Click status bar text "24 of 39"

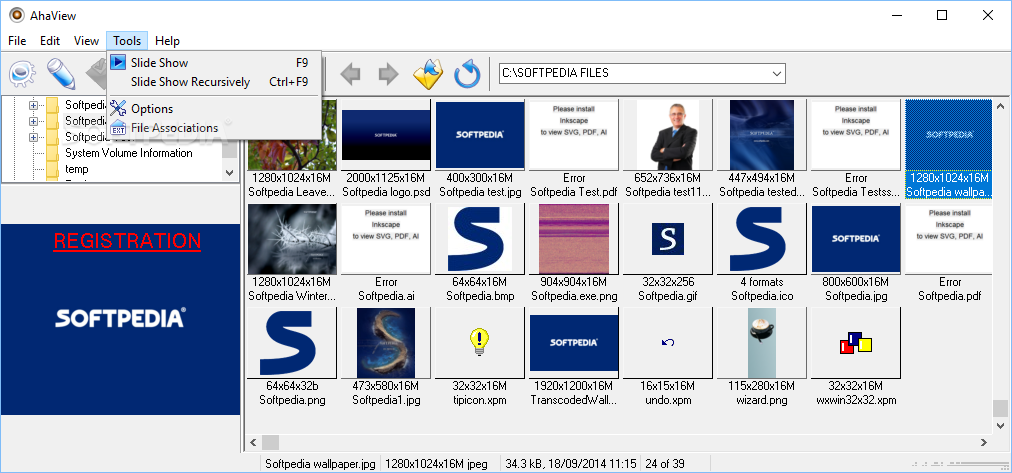[x=665, y=463]
